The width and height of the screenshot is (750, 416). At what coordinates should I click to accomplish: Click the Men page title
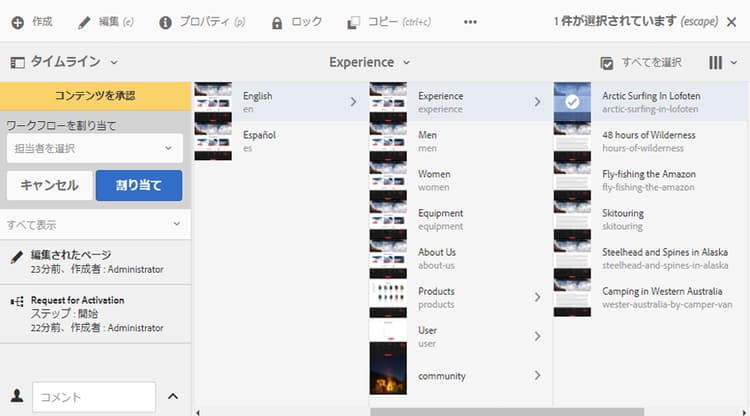(427, 135)
